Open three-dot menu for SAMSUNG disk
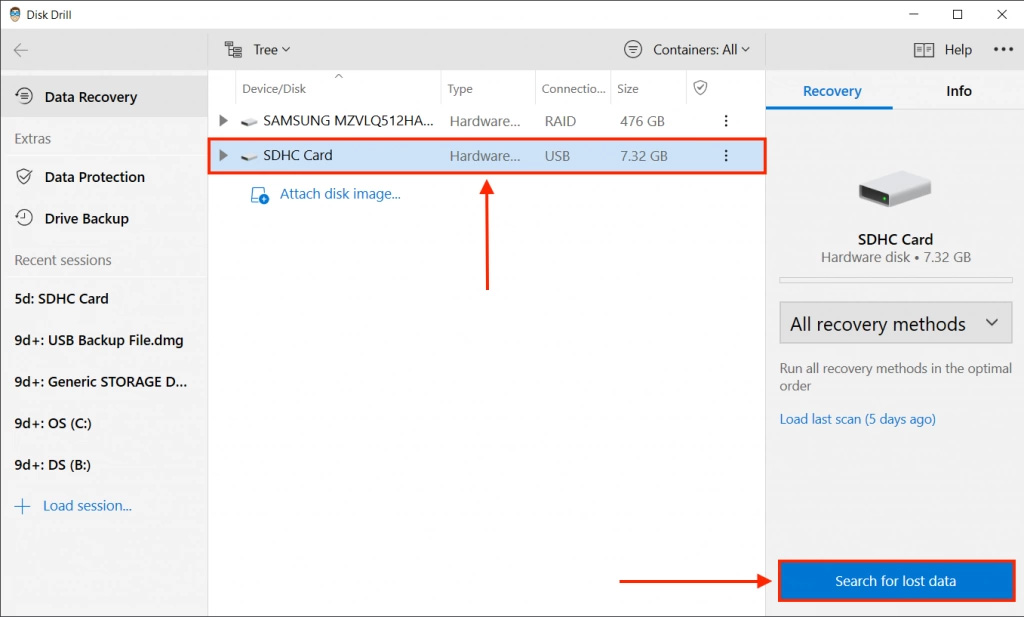This screenshot has height=617, width=1024. [726, 121]
